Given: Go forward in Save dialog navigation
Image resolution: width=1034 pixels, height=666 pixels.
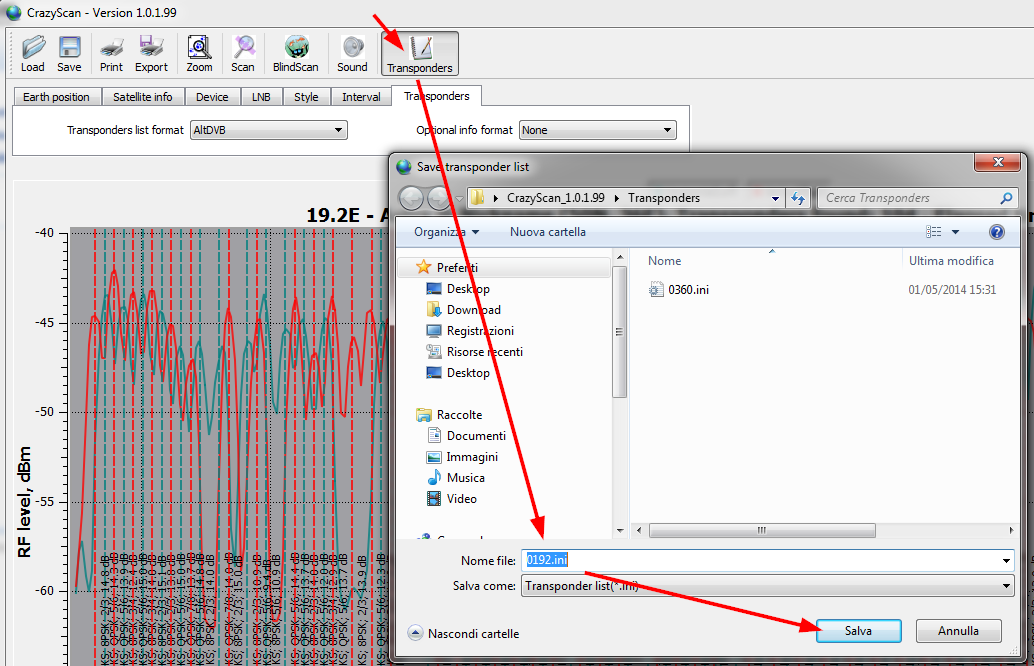Looking at the screenshot, I should [439, 198].
